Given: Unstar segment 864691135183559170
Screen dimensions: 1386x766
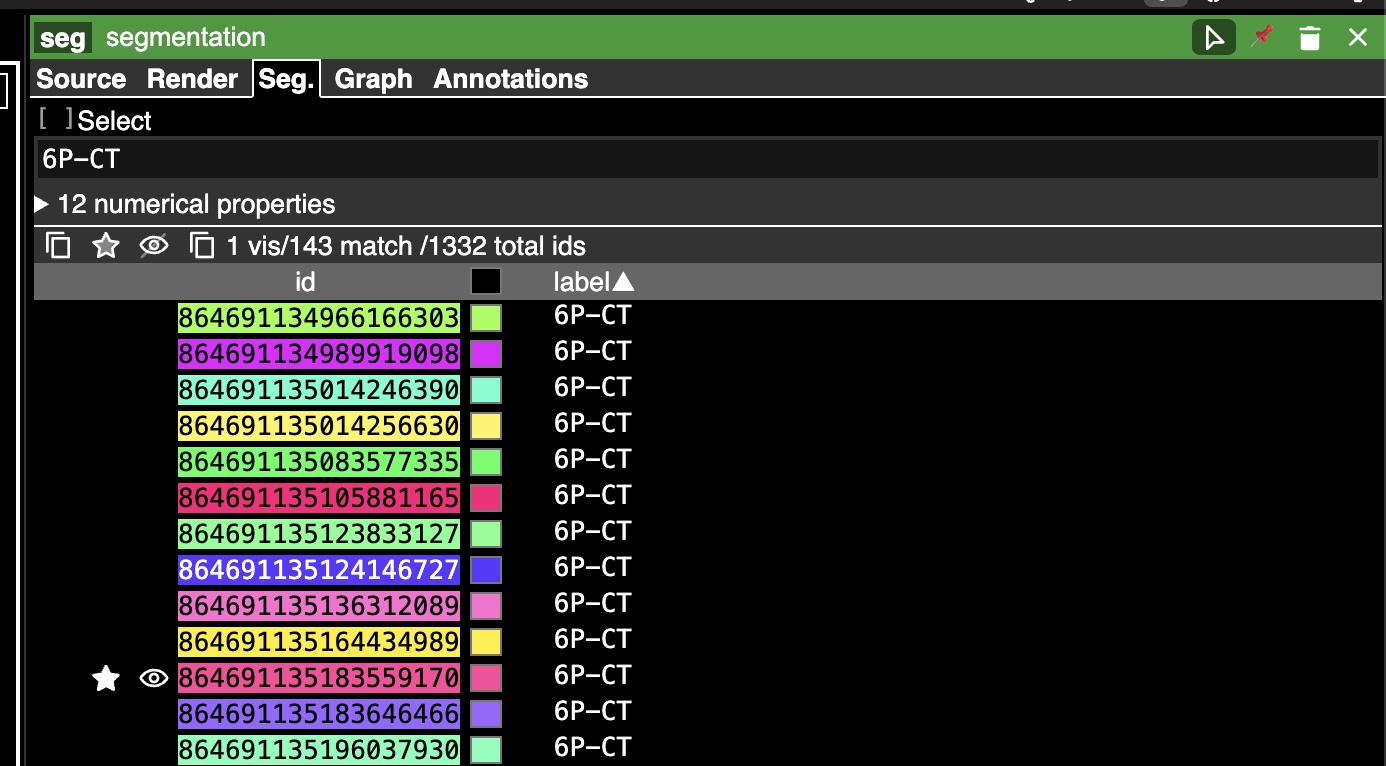Looking at the screenshot, I should [x=106, y=679].
